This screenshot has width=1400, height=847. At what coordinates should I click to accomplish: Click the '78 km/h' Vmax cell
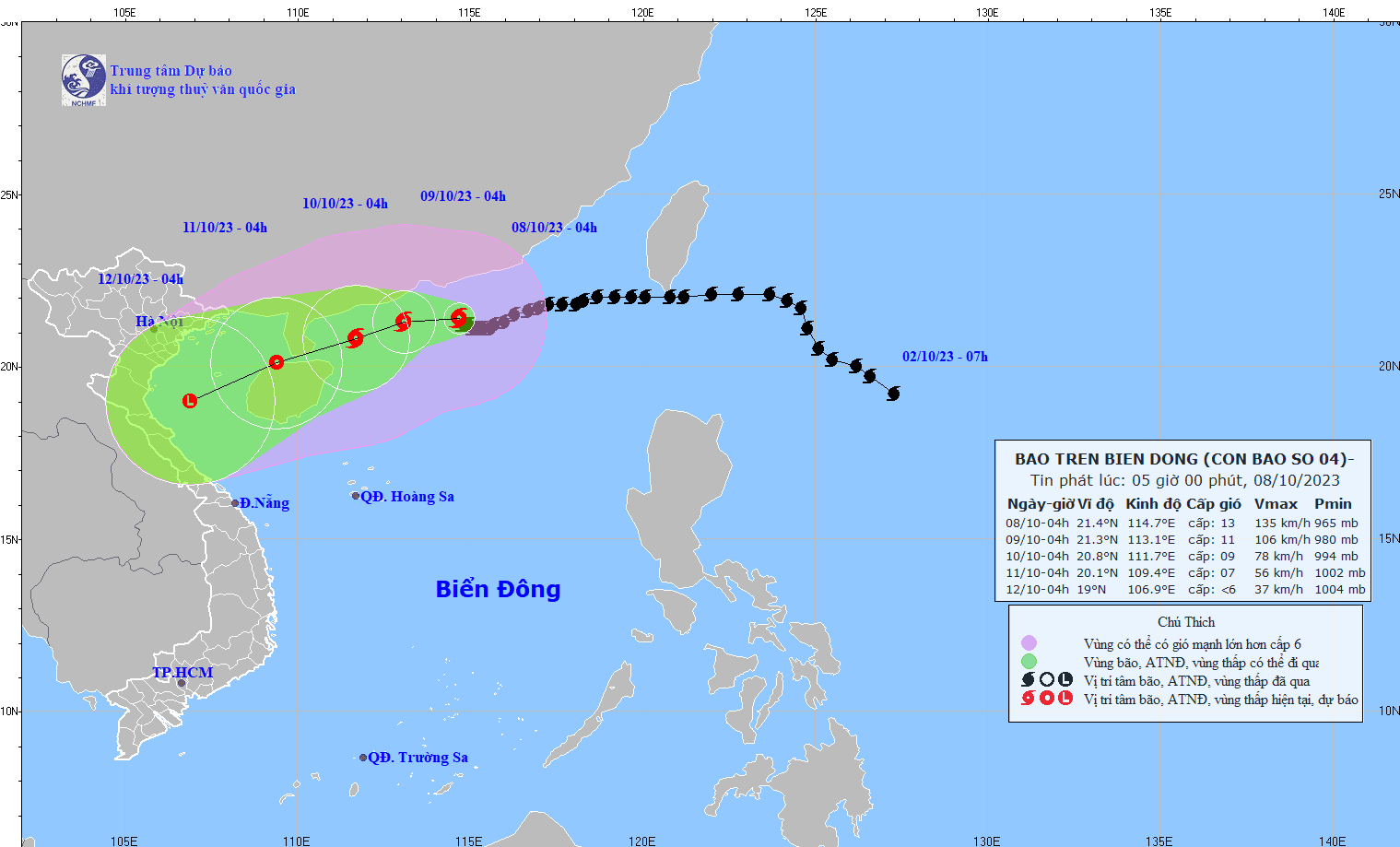pyautogui.click(x=1278, y=557)
